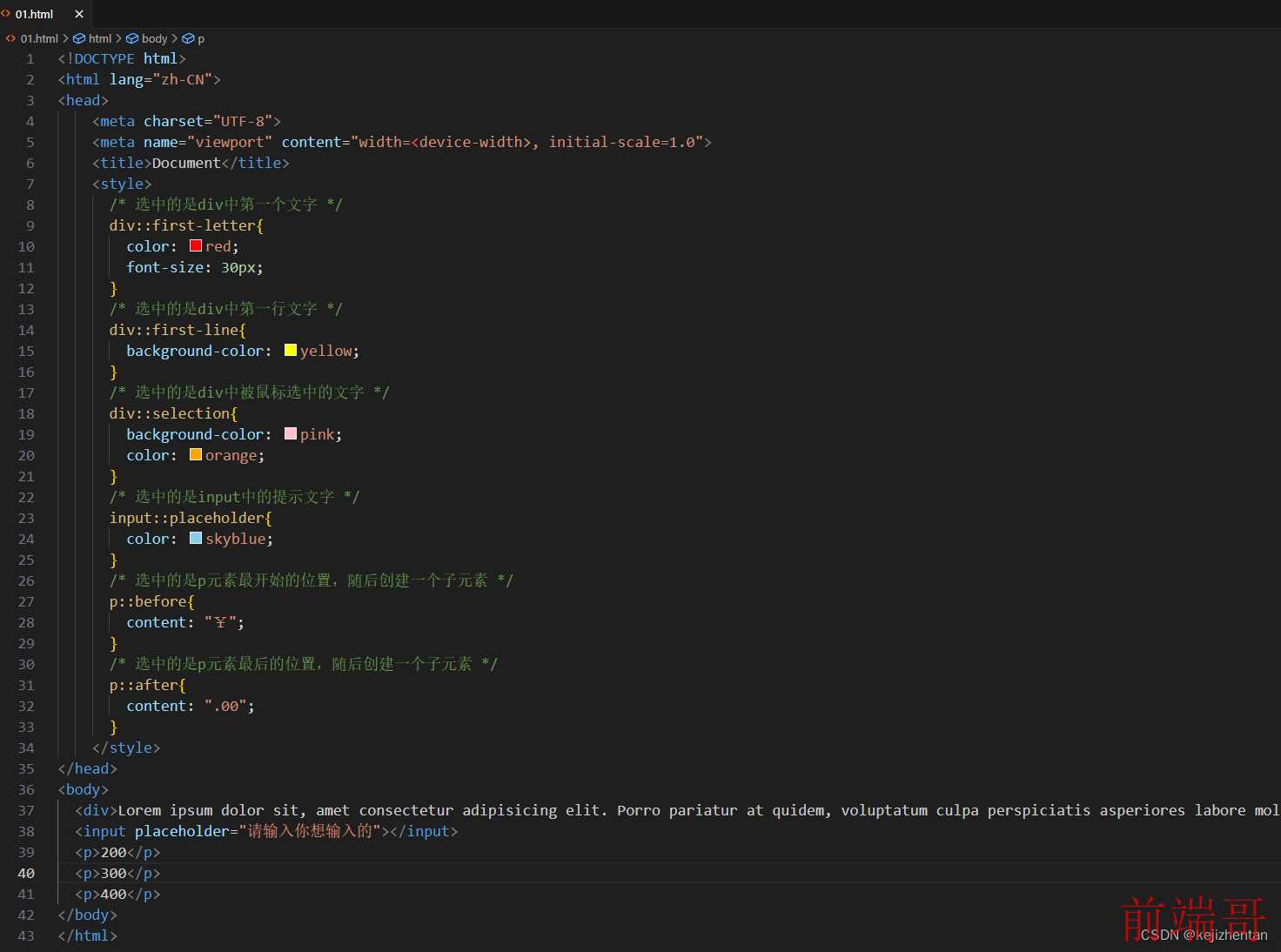Click the title text Document
Viewport: 1281px width, 952px height.
(x=186, y=164)
